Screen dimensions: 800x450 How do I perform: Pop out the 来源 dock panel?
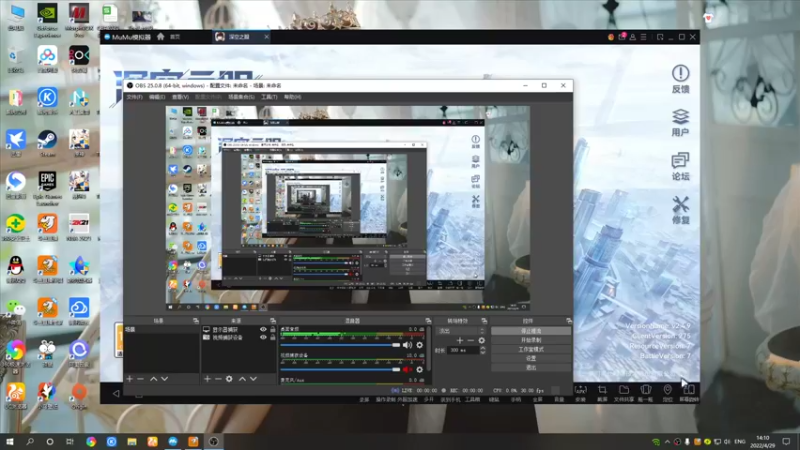coord(273,321)
